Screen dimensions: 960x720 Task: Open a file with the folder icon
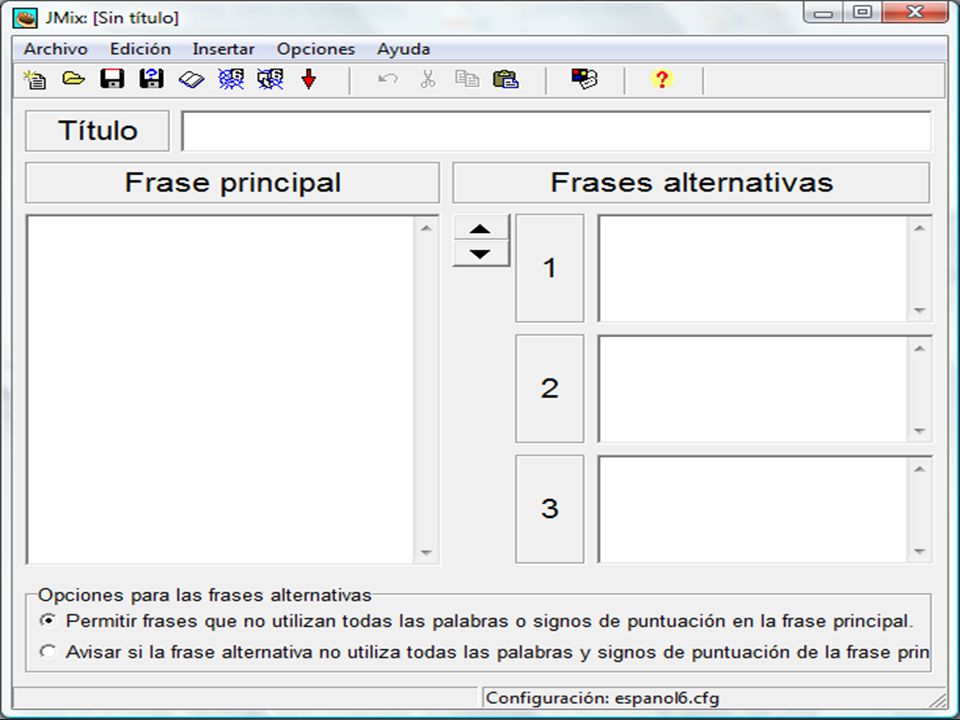coord(73,78)
